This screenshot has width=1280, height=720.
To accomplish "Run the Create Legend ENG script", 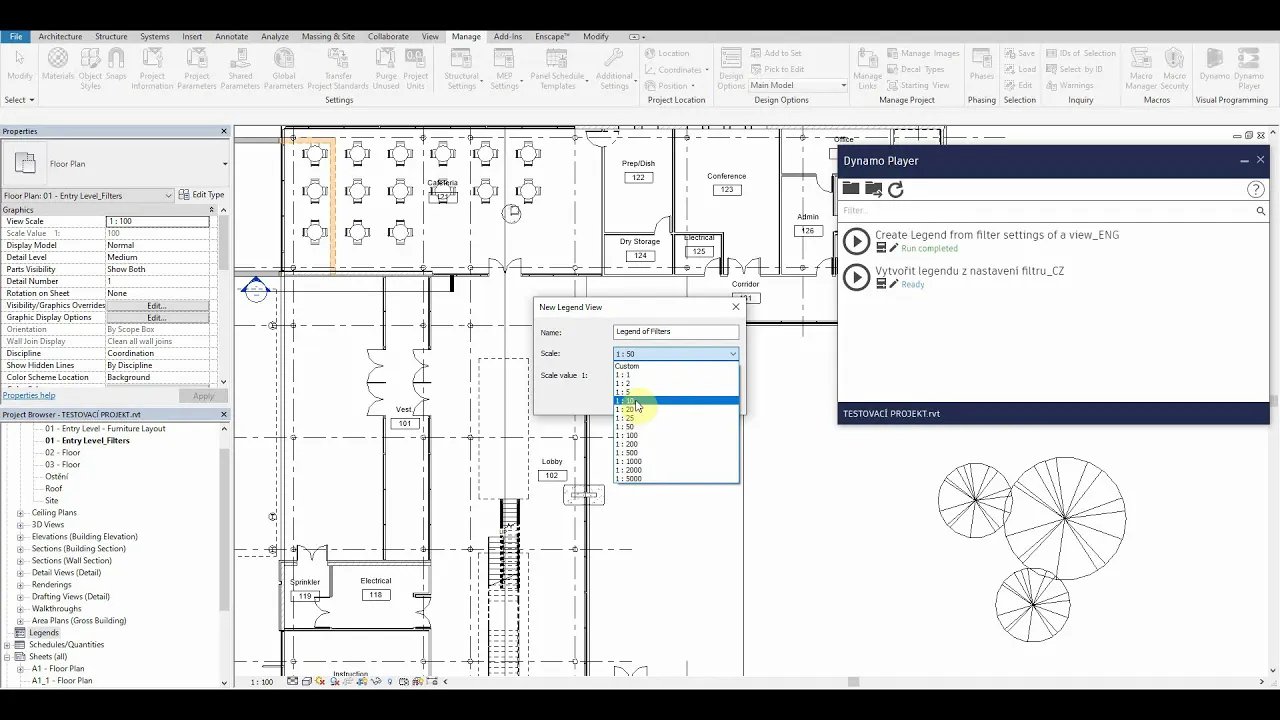I will 856,240.
